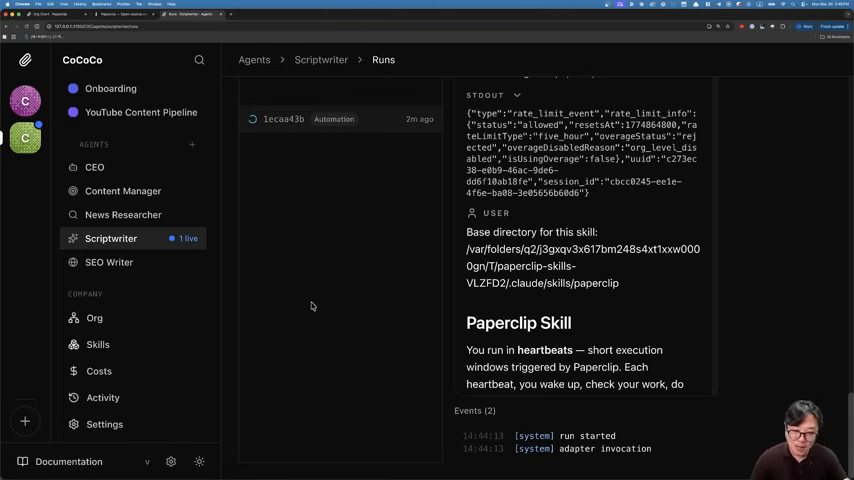Viewport: 854px width, 480px height.
Task: Open the gear icon next to Documentation
Action: click(x=171, y=462)
